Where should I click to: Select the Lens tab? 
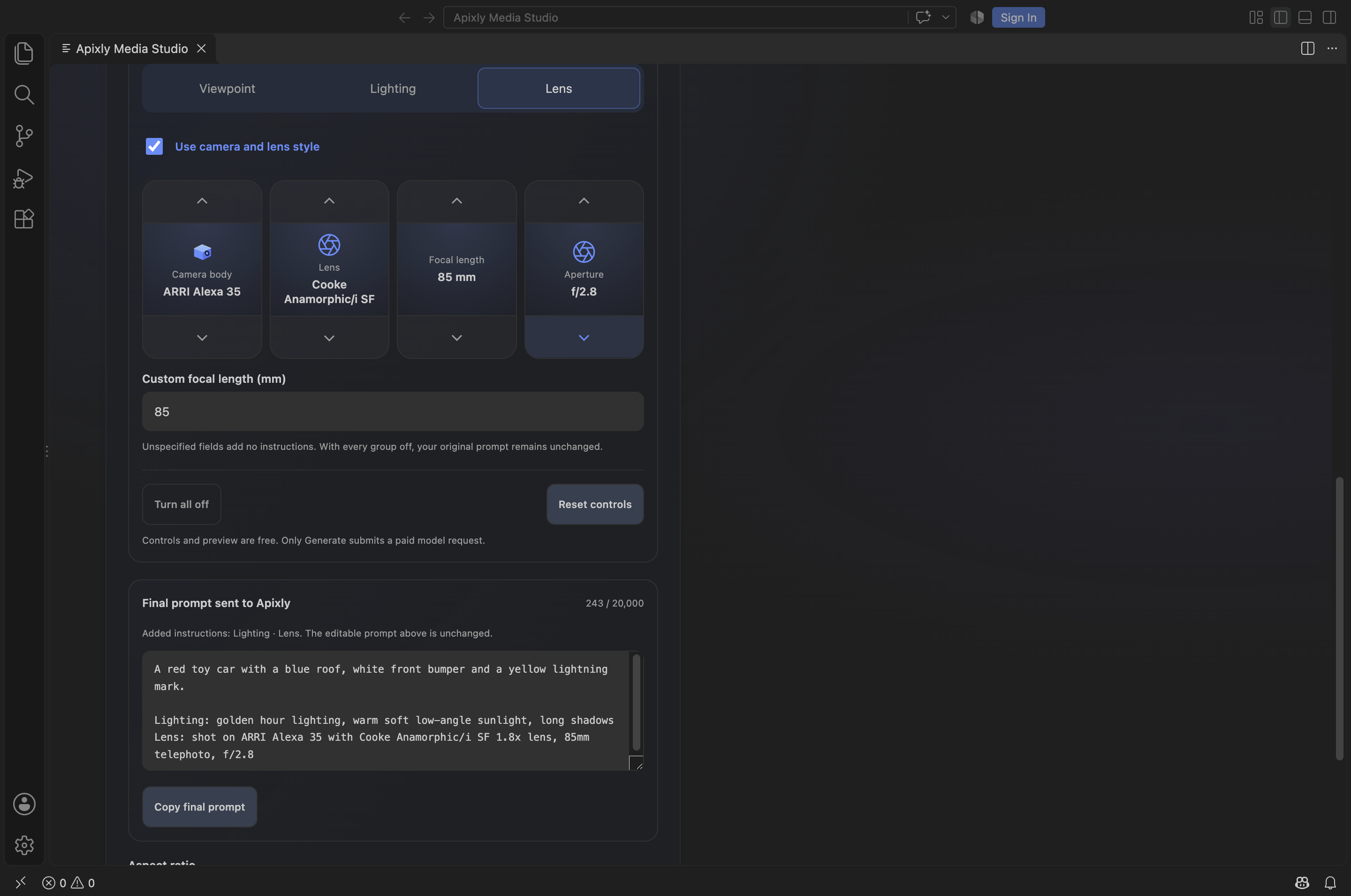pos(559,89)
